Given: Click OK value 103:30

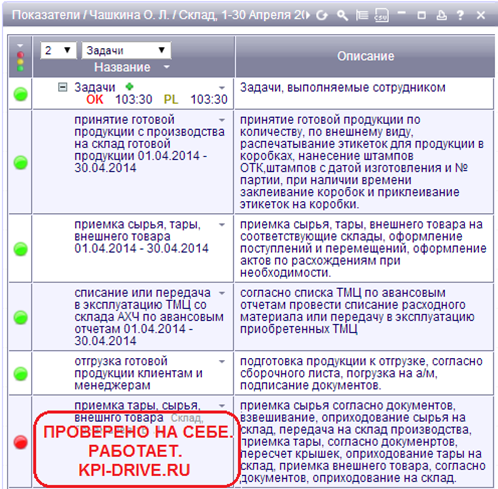Looking at the screenshot, I should click(134, 99).
